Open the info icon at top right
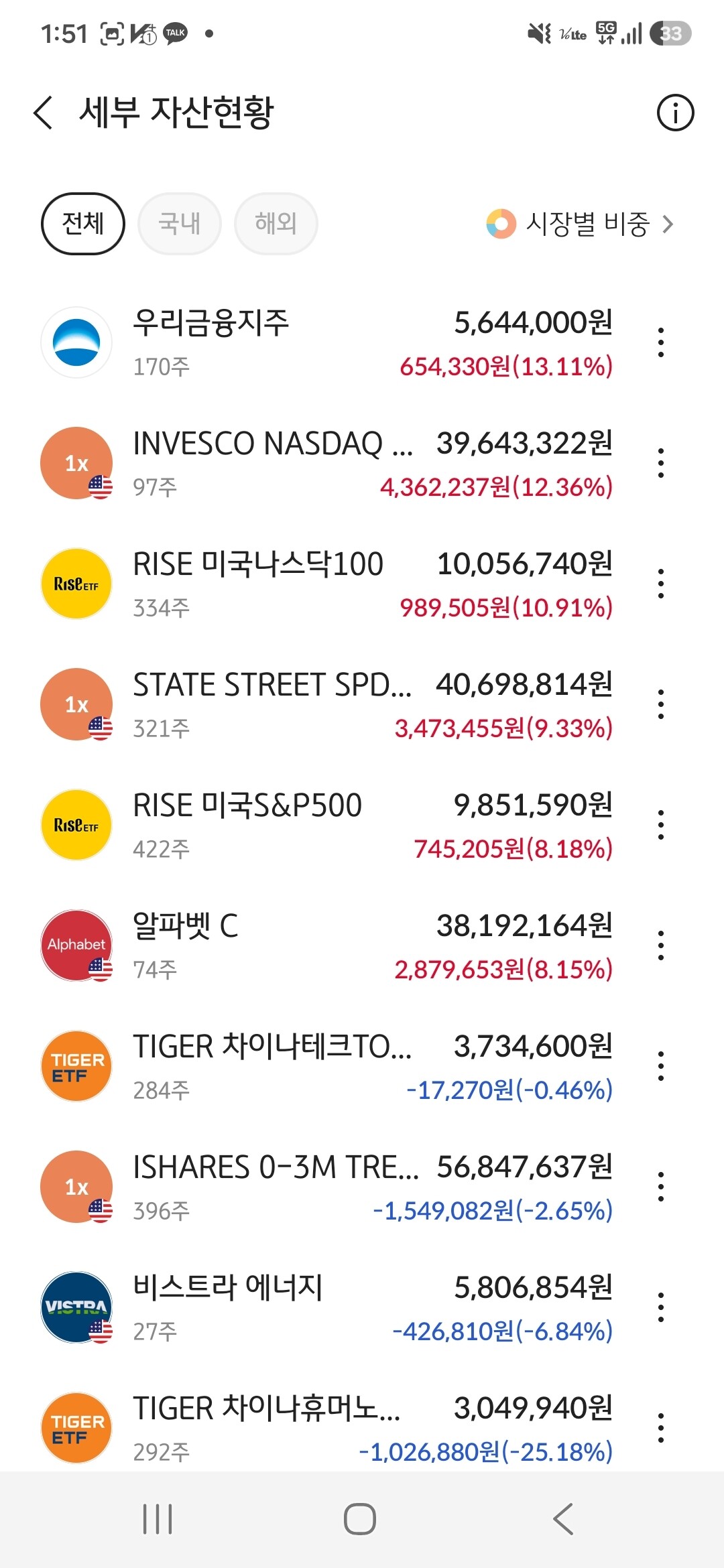The height and width of the screenshot is (1568, 724). (x=675, y=112)
